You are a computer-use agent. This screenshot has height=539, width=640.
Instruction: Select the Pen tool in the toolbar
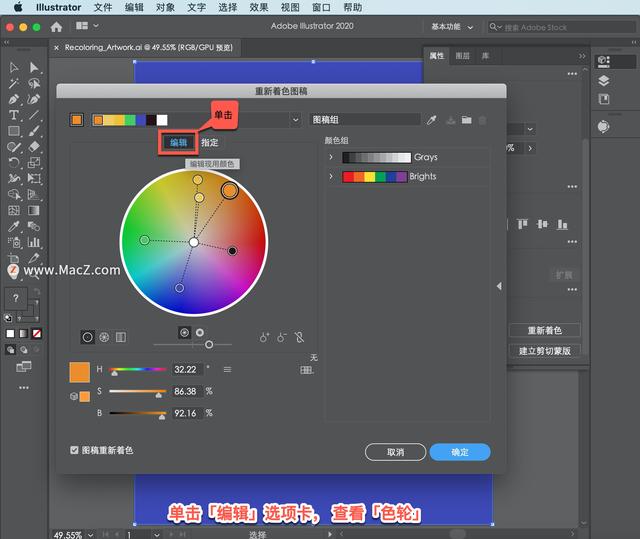[x=14, y=99]
